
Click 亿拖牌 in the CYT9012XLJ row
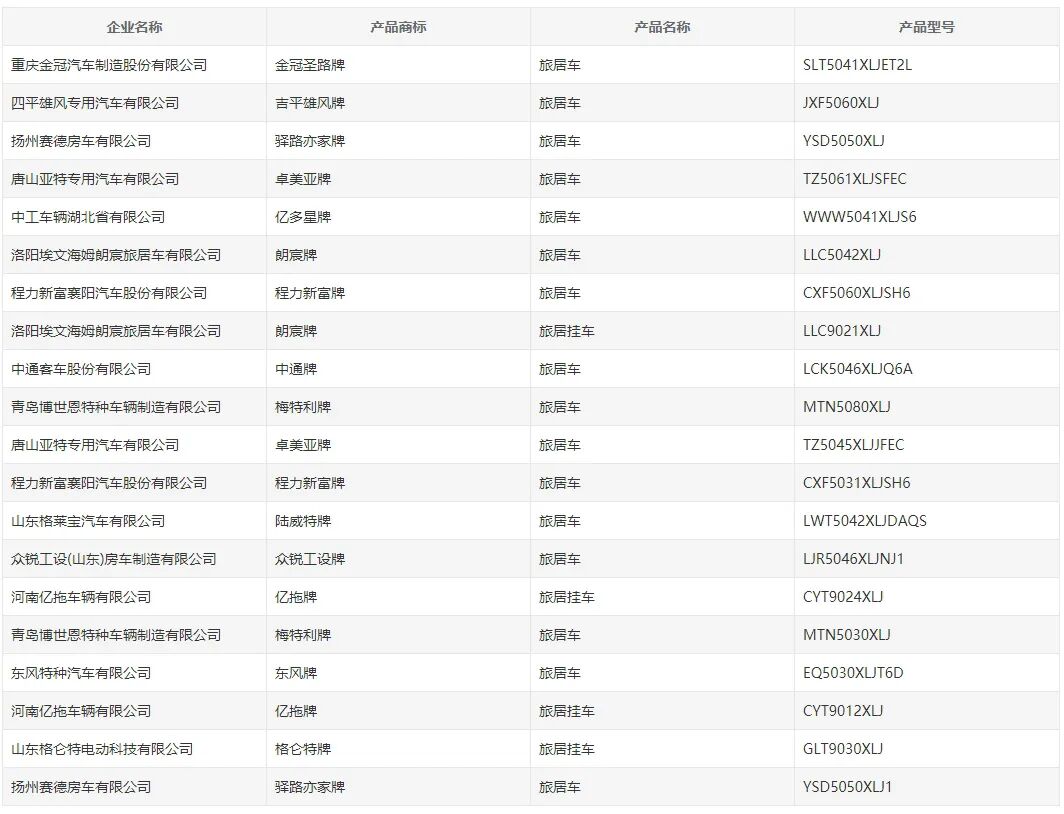[296, 711]
